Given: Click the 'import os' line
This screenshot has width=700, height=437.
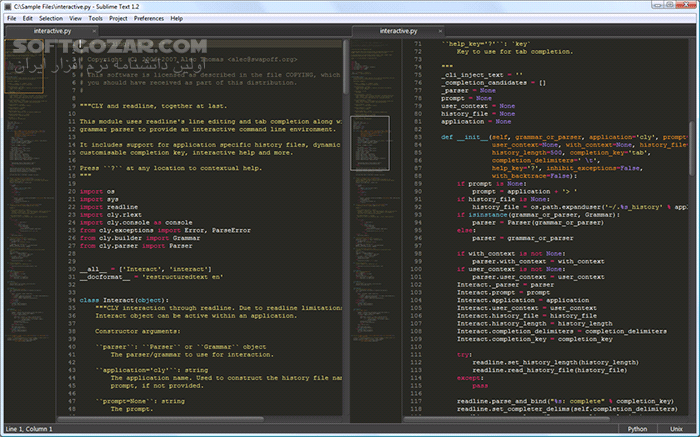Looking at the screenshot, I should coord(97,191).
